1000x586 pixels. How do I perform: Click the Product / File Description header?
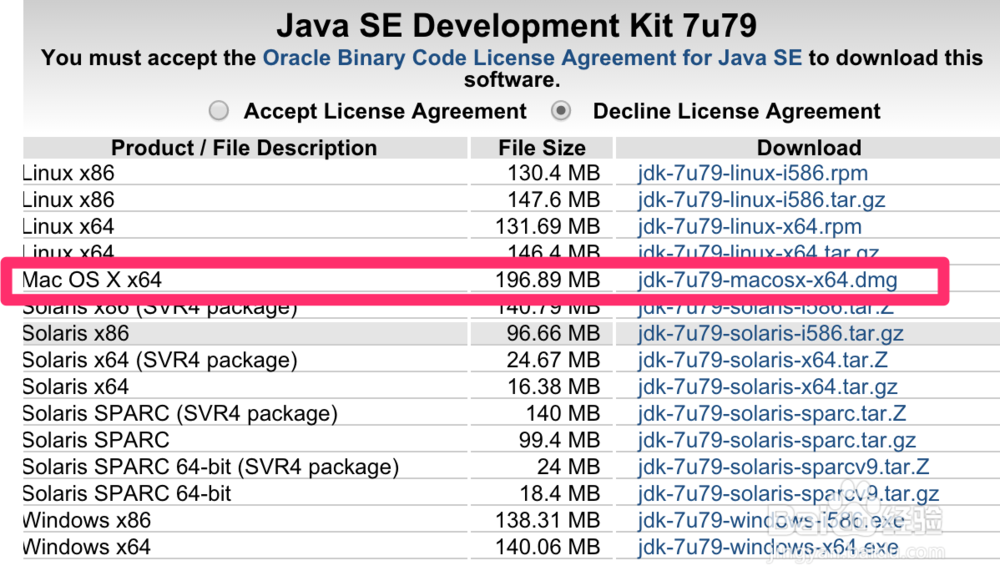coord(244,148)
